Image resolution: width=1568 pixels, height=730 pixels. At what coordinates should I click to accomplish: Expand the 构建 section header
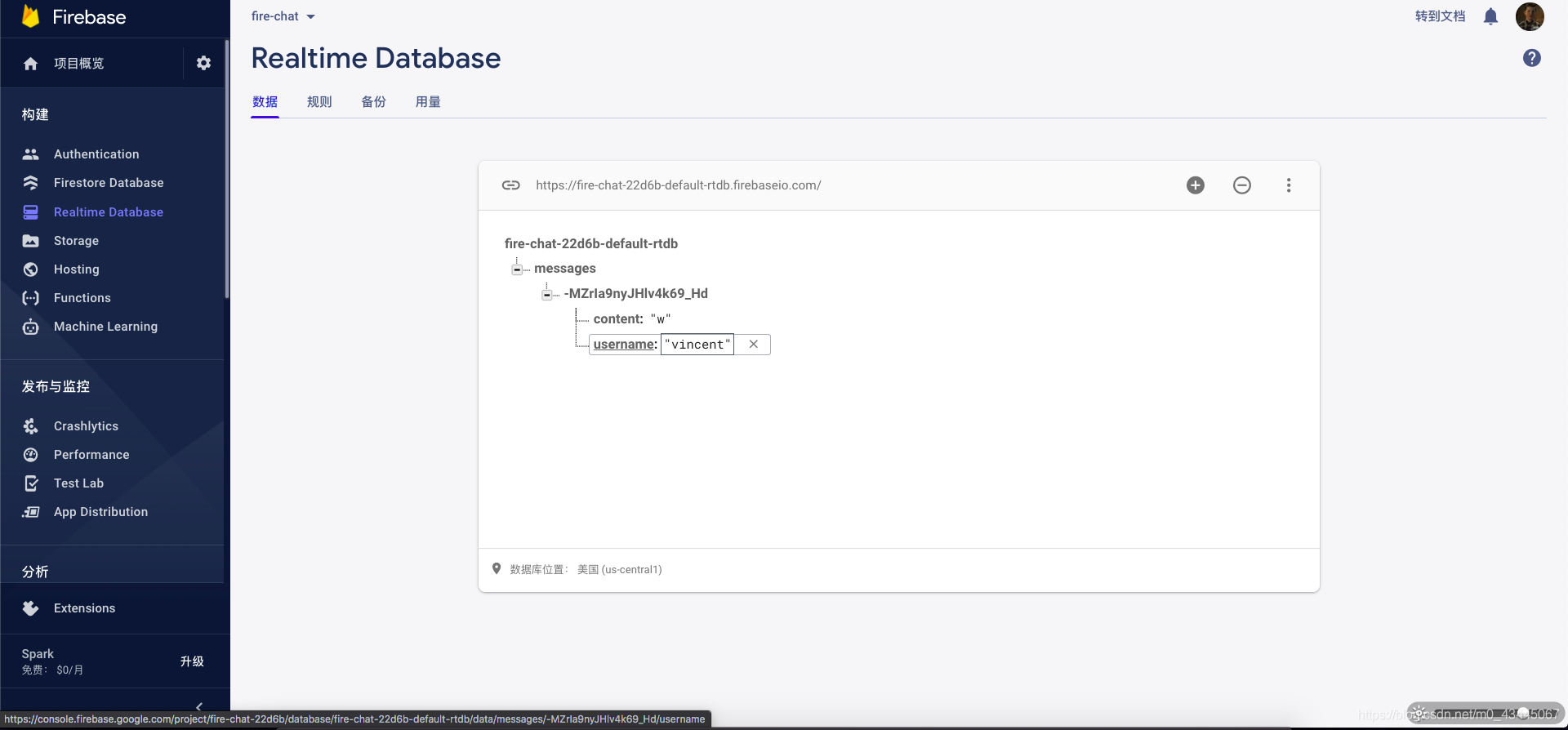35,114
